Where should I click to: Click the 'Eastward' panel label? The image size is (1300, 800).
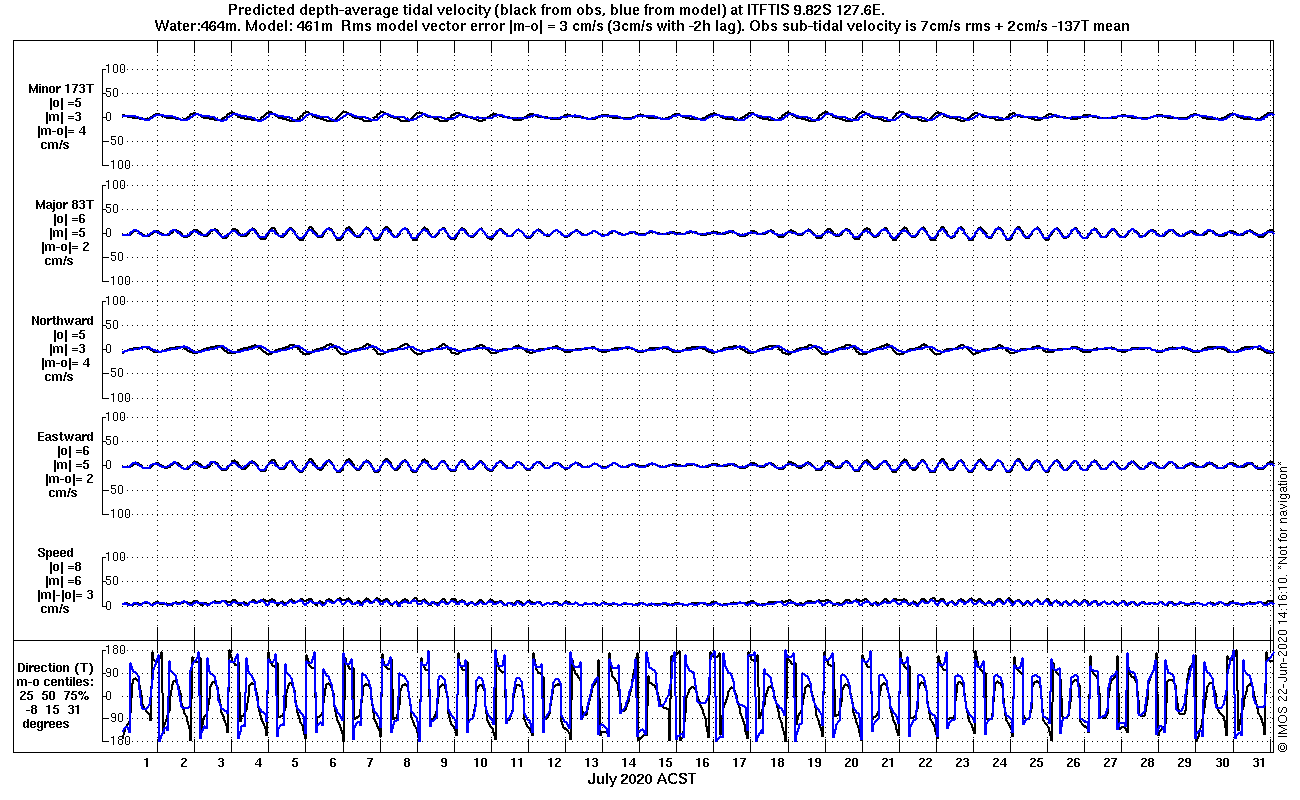(x=65, y=437)
